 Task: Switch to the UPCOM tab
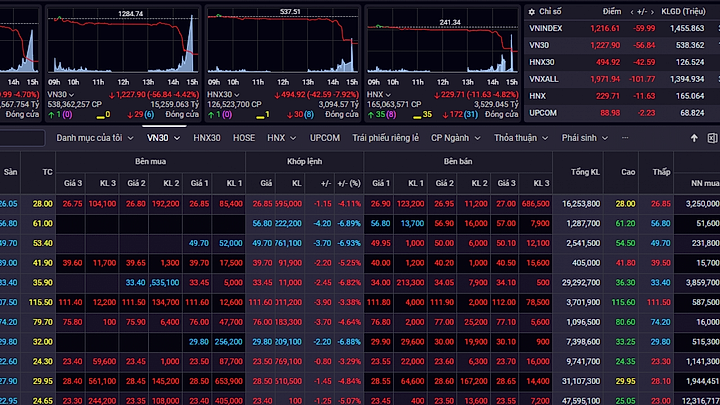325,138
